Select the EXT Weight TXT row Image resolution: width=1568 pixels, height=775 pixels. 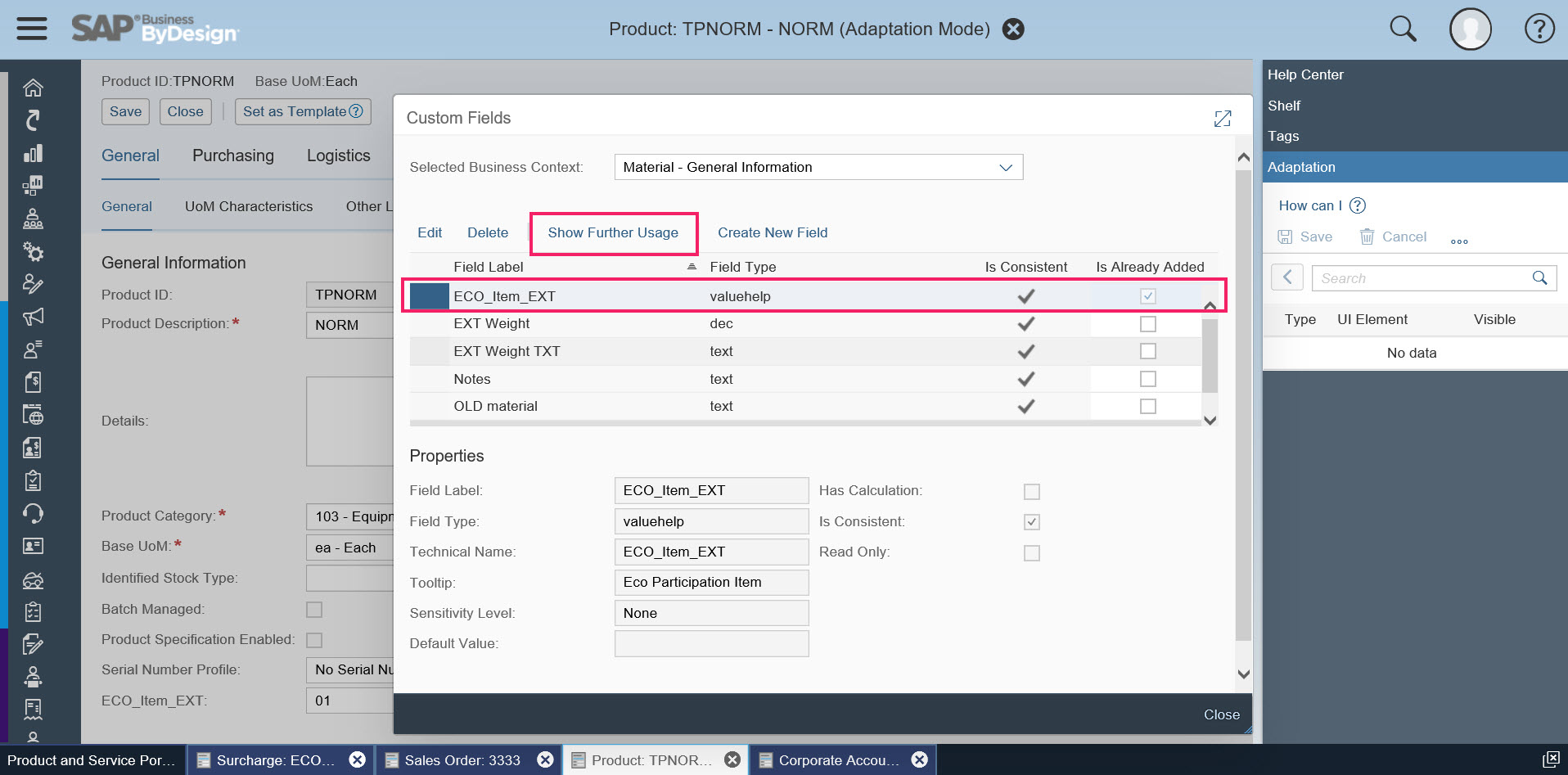(806, 351)
